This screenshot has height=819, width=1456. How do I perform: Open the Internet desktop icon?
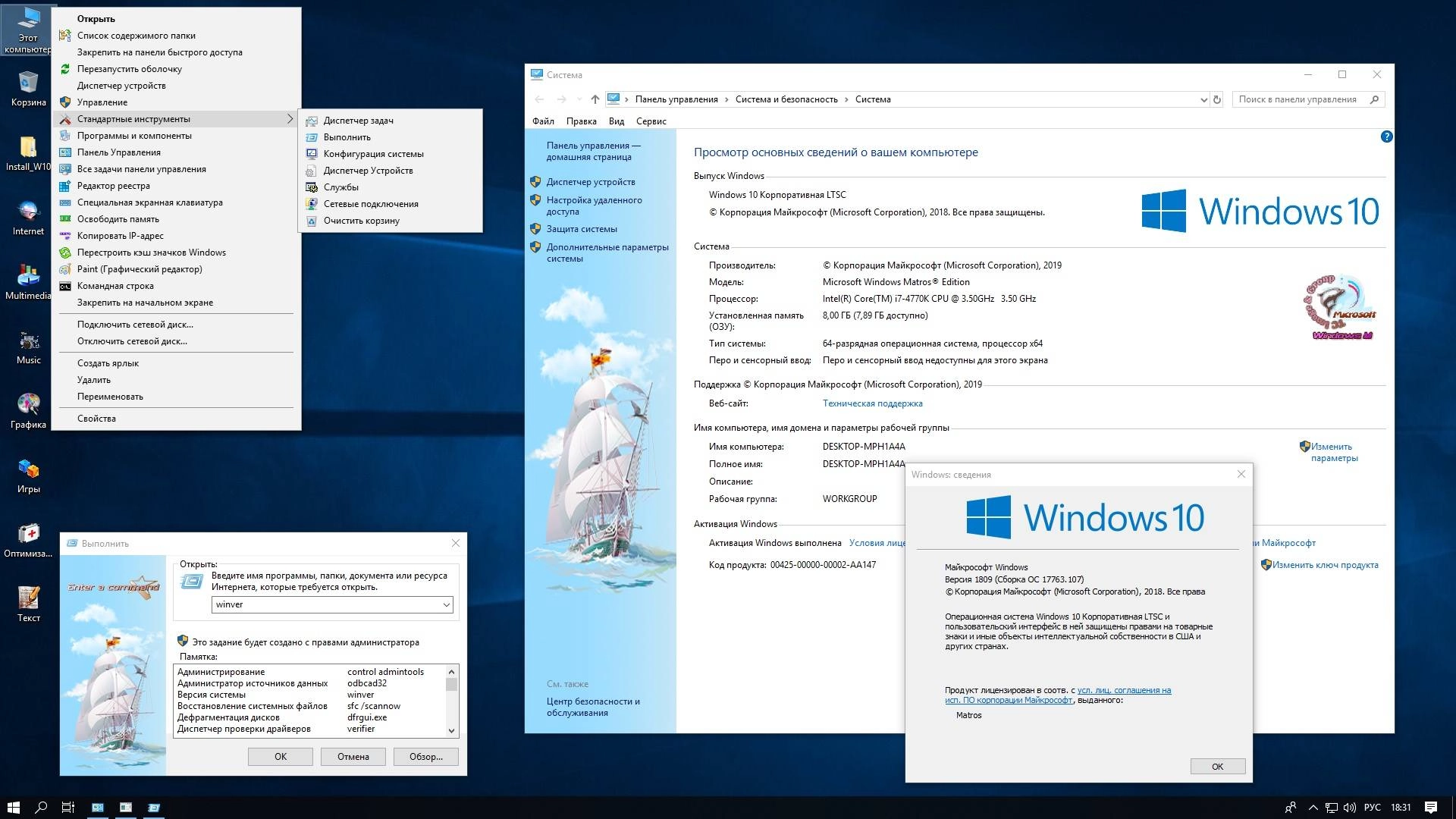(28, 218)
